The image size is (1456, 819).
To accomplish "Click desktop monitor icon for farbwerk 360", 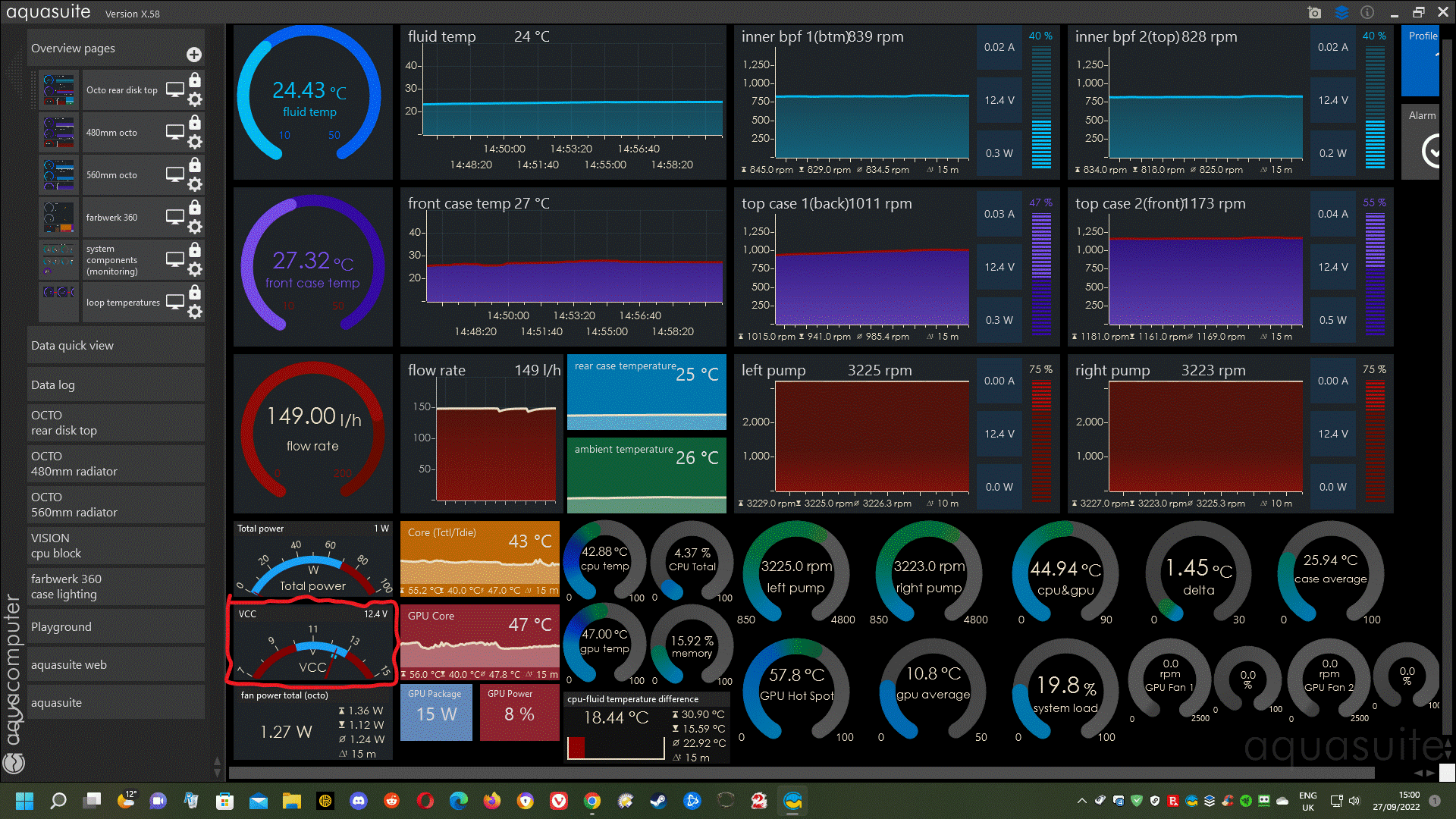I will pyautogui.click(x=175, y=217).
